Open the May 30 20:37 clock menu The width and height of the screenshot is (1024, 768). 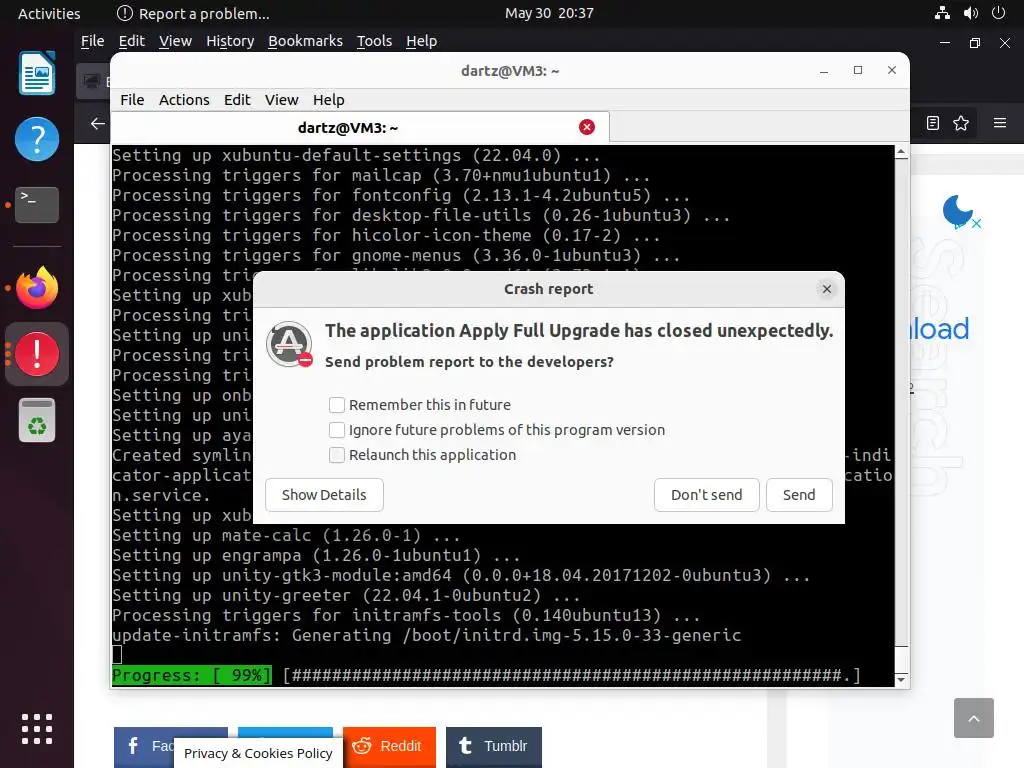(x=549, y=13)
